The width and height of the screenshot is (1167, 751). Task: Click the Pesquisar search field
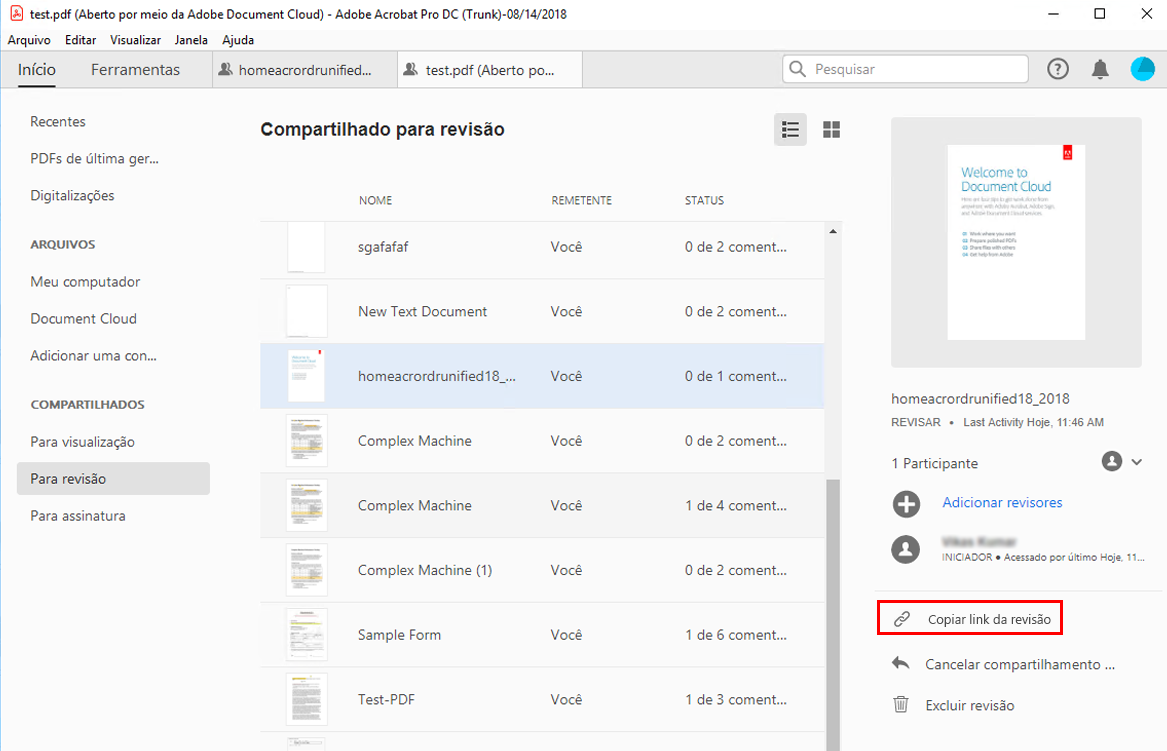click(x=905, y=69)
